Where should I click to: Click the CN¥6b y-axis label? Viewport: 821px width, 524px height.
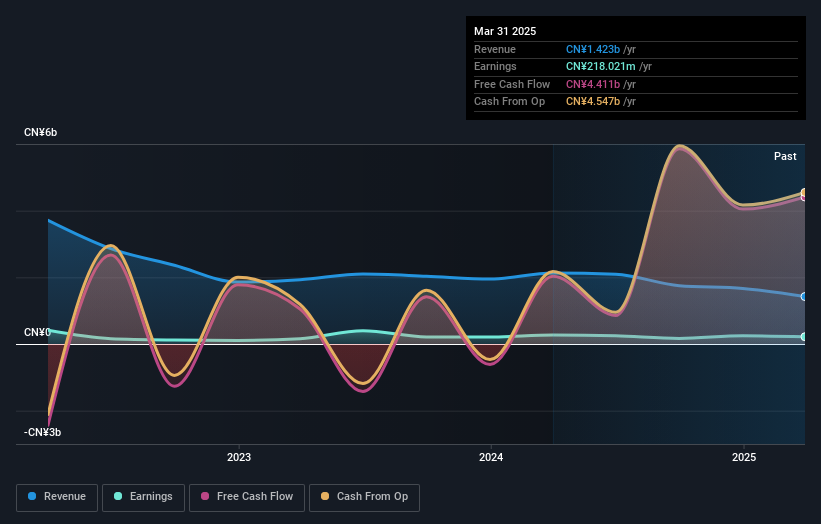[40, 132]
